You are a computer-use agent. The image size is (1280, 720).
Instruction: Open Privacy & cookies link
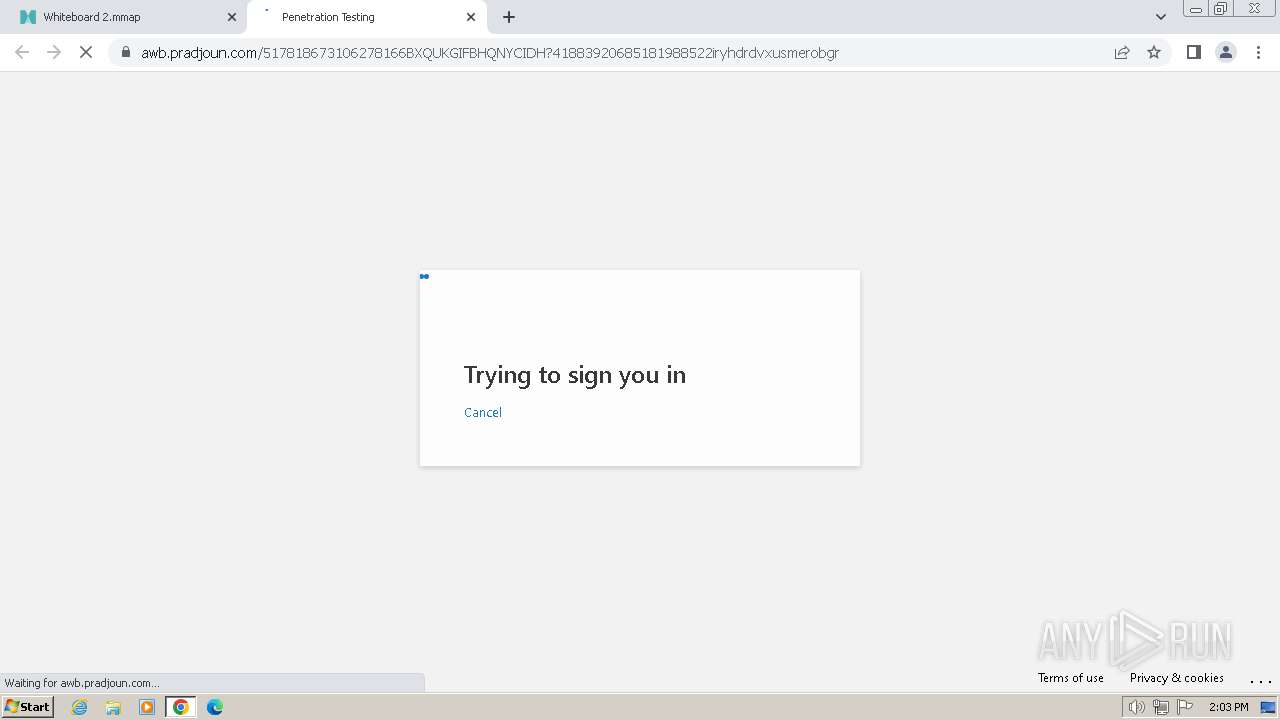pos(1177,678)
